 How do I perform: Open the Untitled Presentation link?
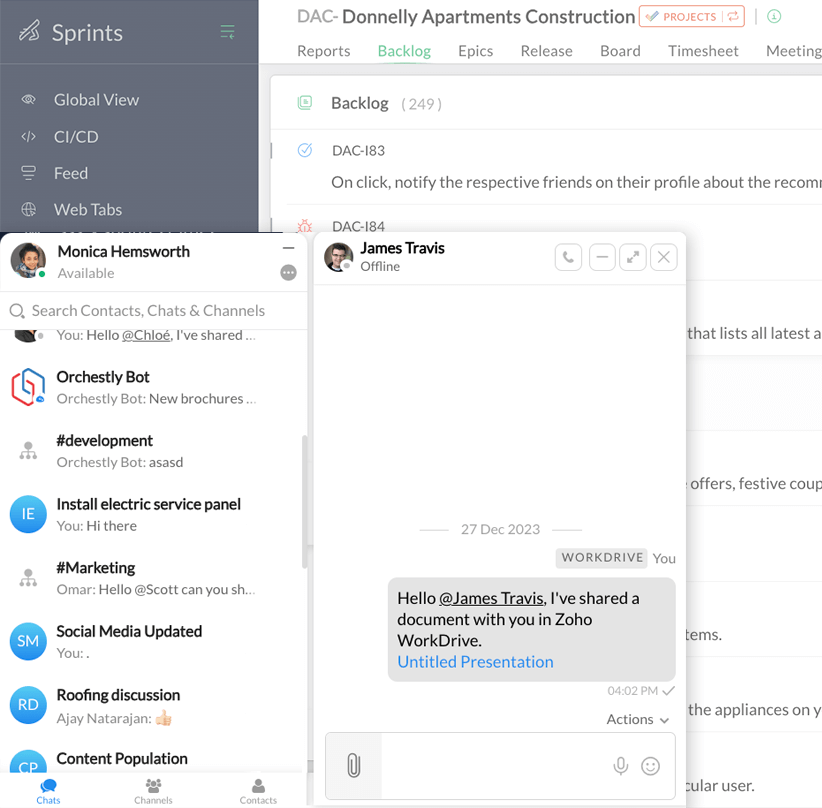[x=475, y=662]
